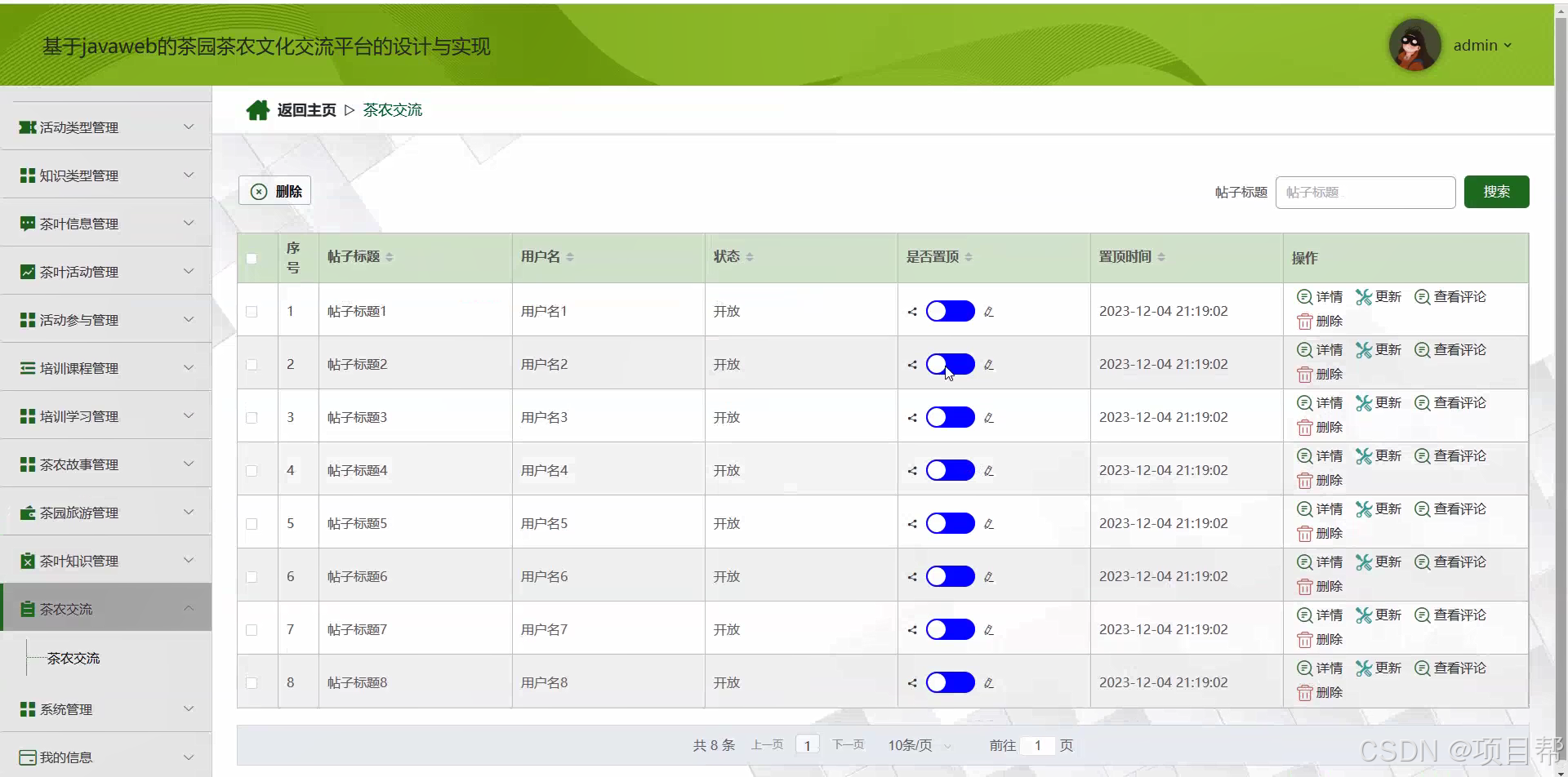Sort by 是否置顶 column arrows
The image size is (1568, 777).
969,257
